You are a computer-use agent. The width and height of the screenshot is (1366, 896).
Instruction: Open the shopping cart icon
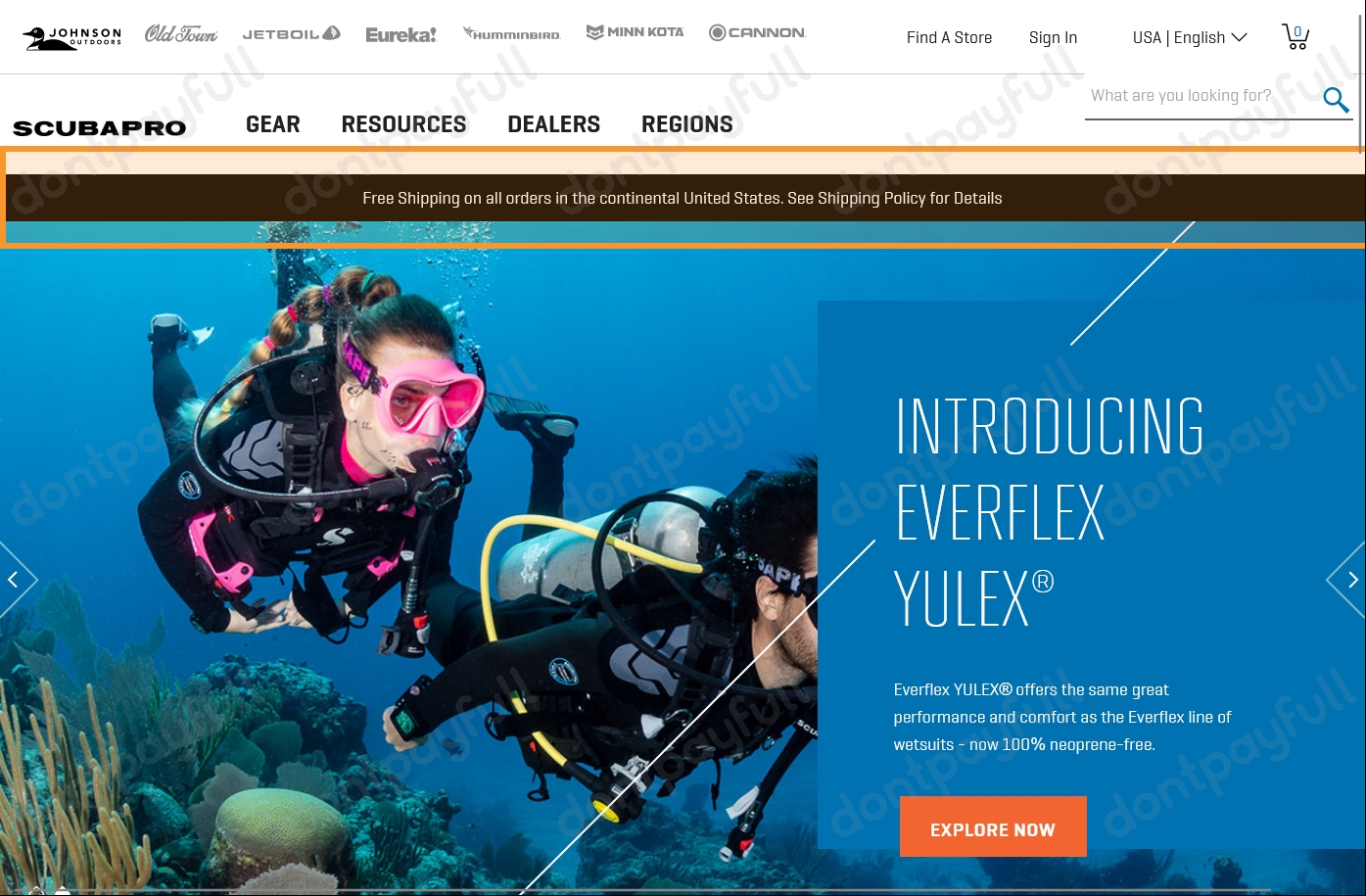point(1295,36)
